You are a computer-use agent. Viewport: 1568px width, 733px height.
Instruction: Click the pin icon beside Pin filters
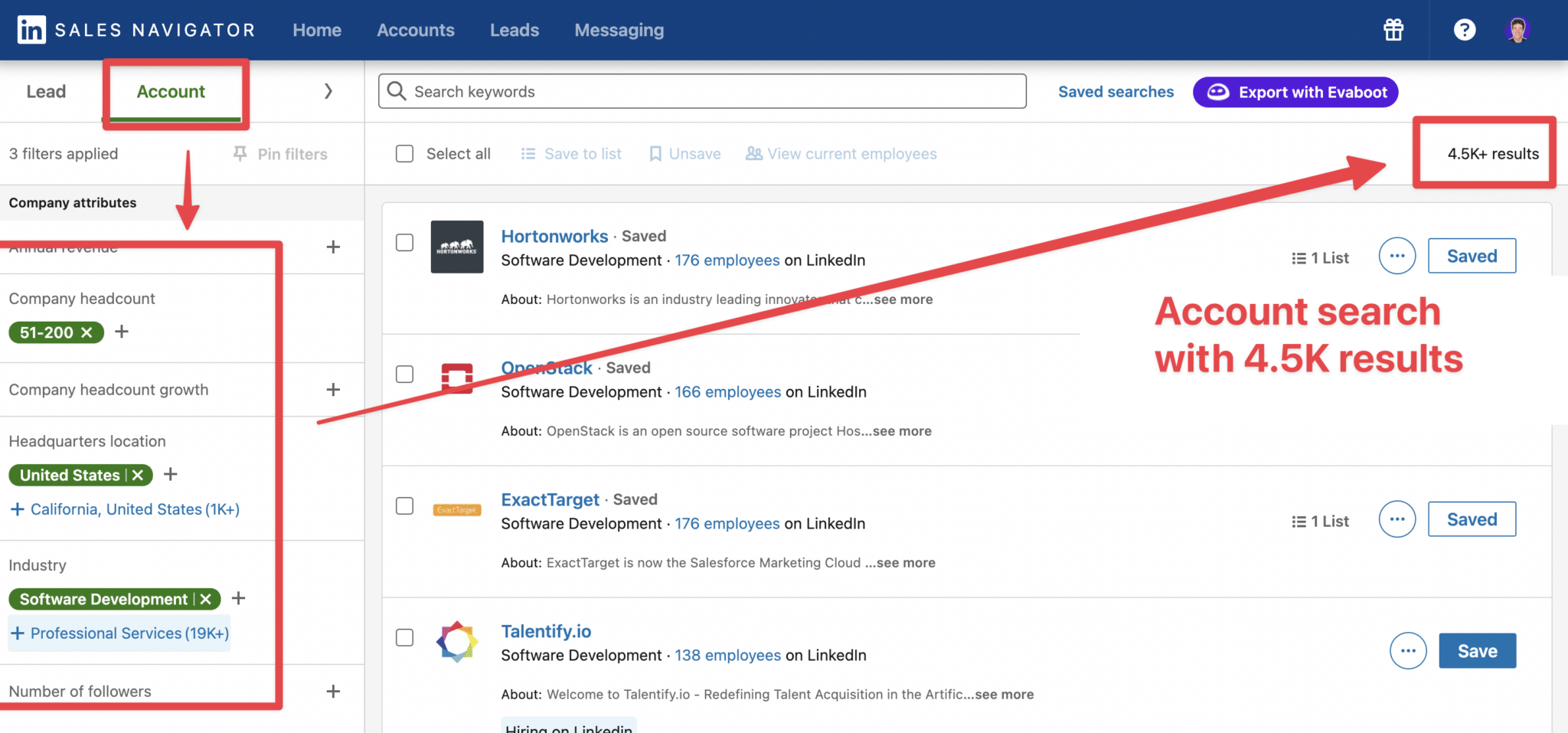(240, 154)
